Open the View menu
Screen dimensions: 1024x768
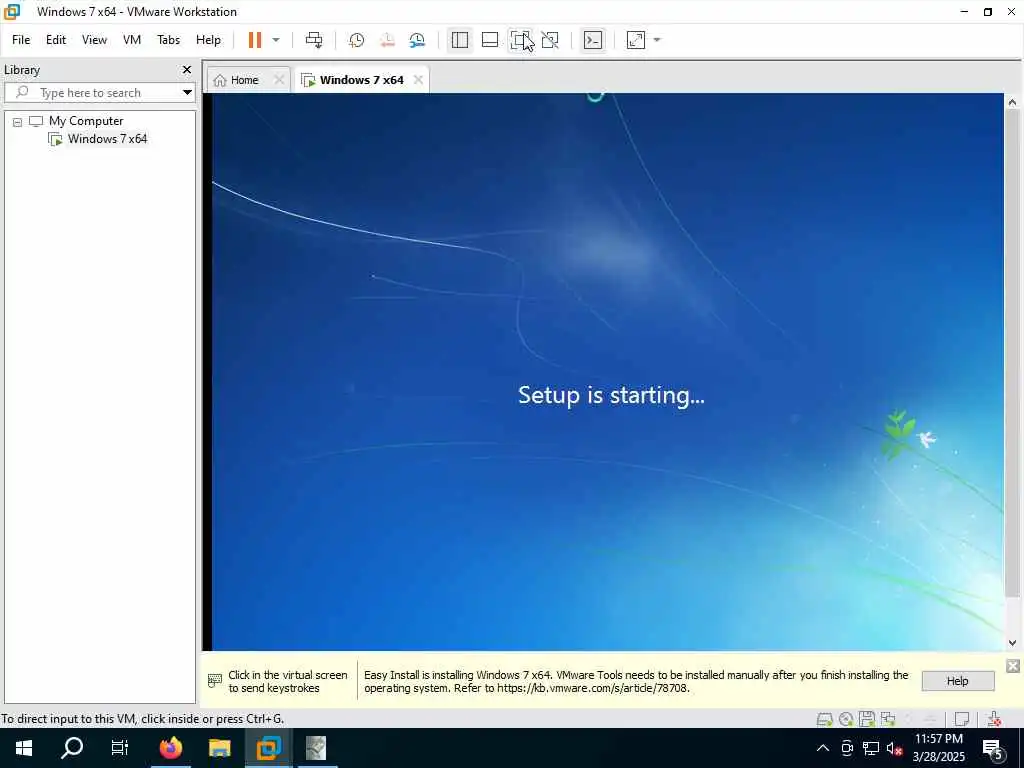point(94,40)
